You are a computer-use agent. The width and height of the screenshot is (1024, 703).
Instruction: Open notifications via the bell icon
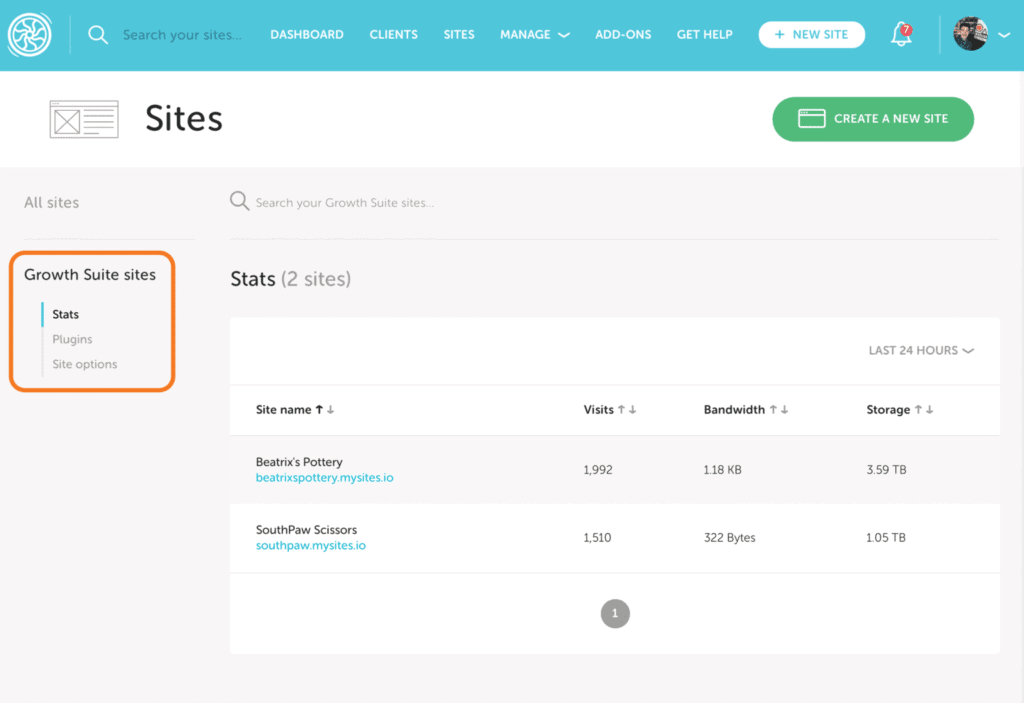click(899, 35)
